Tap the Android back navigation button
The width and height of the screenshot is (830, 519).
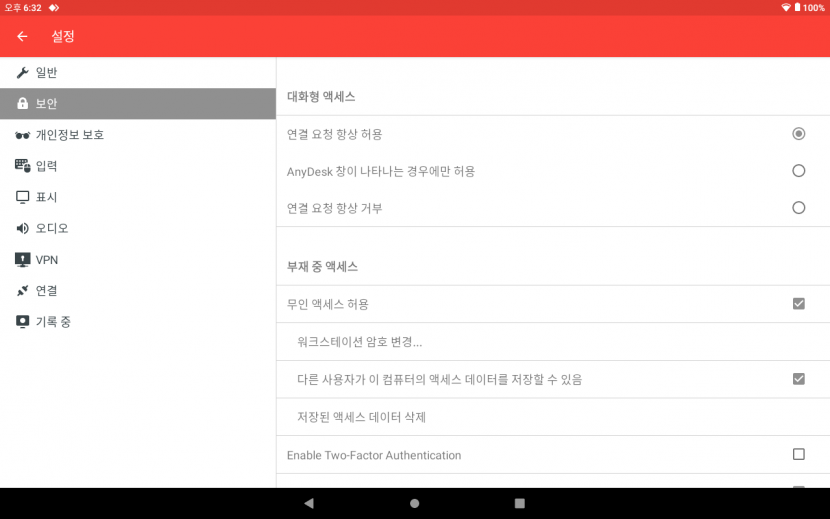click(309, 503)
